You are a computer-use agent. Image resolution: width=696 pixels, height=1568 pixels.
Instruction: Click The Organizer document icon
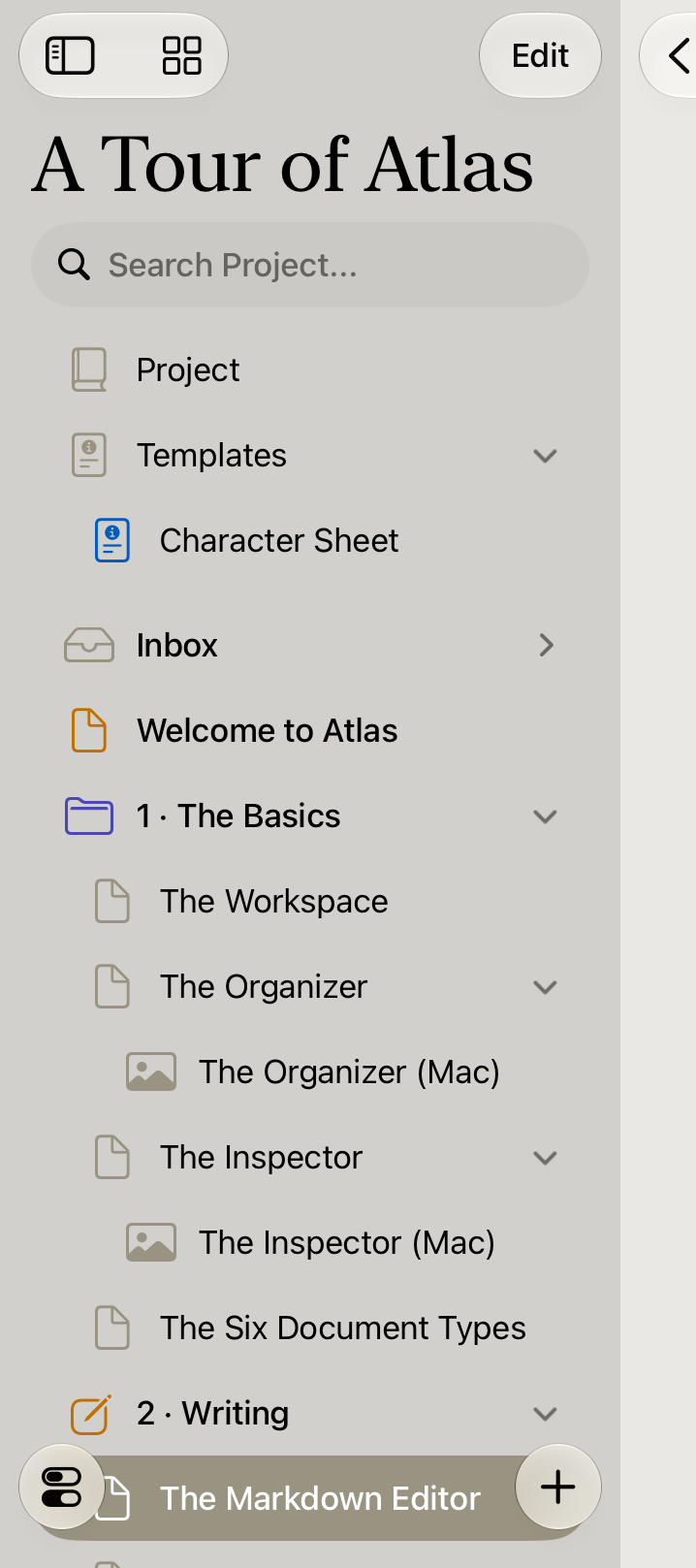112,986
